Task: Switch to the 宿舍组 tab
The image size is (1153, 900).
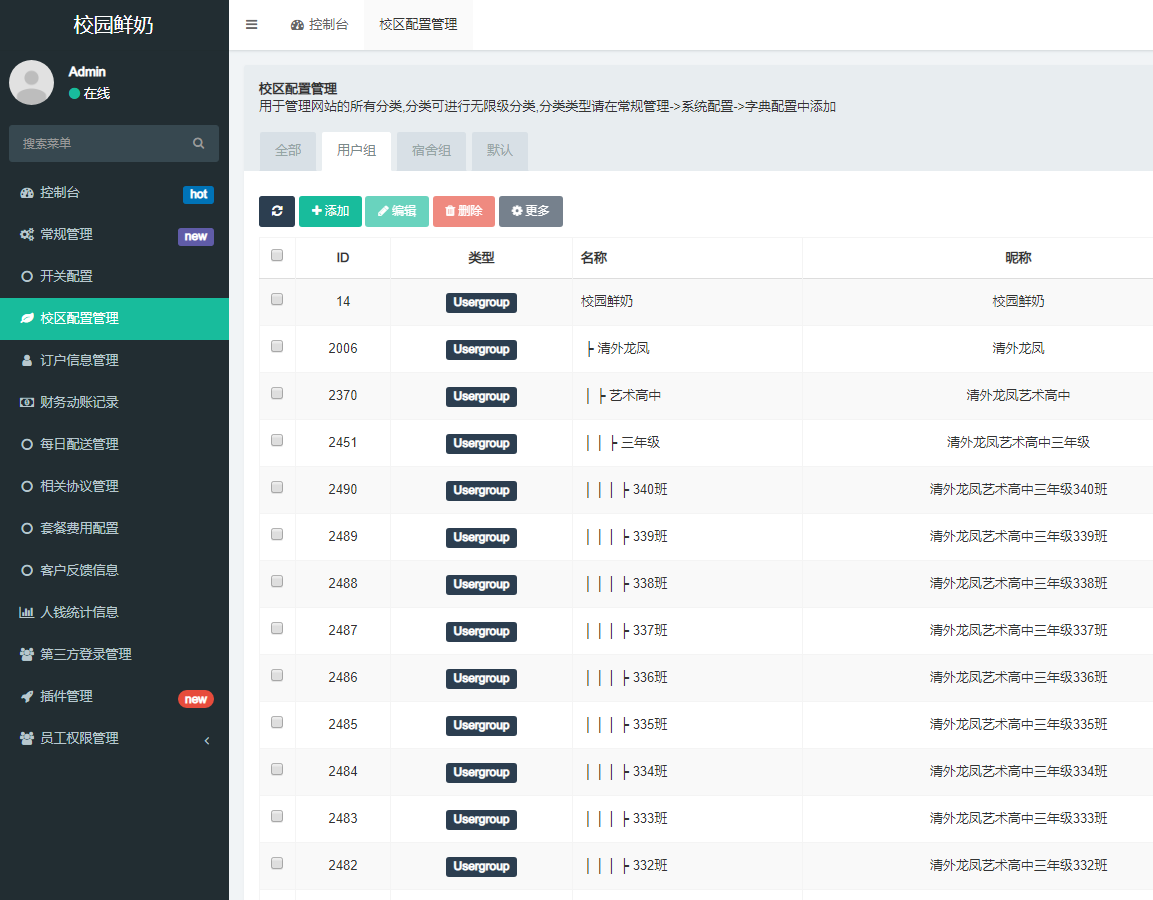Action: (x=431, y=151)
